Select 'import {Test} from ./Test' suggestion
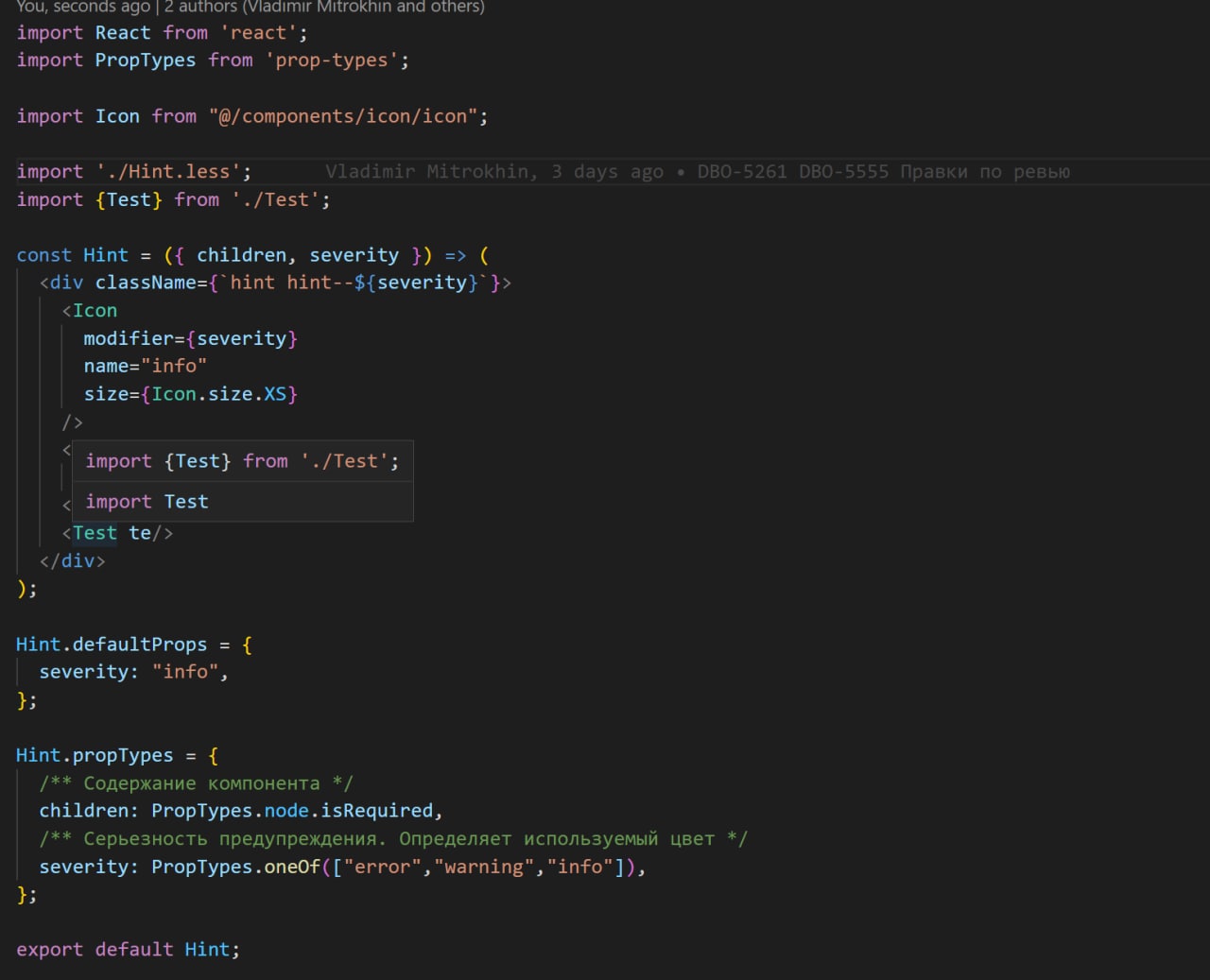Image resolution: width=1210 pixels, height=980 pixels. coord(242,461)
